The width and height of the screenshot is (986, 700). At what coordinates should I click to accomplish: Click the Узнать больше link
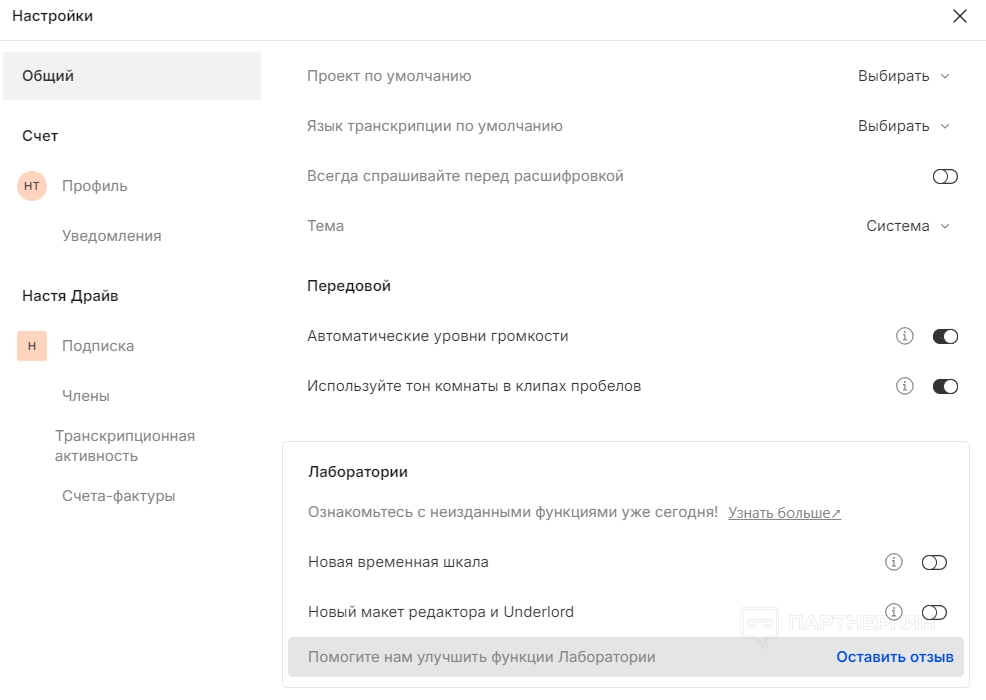(x=784, y=513)
